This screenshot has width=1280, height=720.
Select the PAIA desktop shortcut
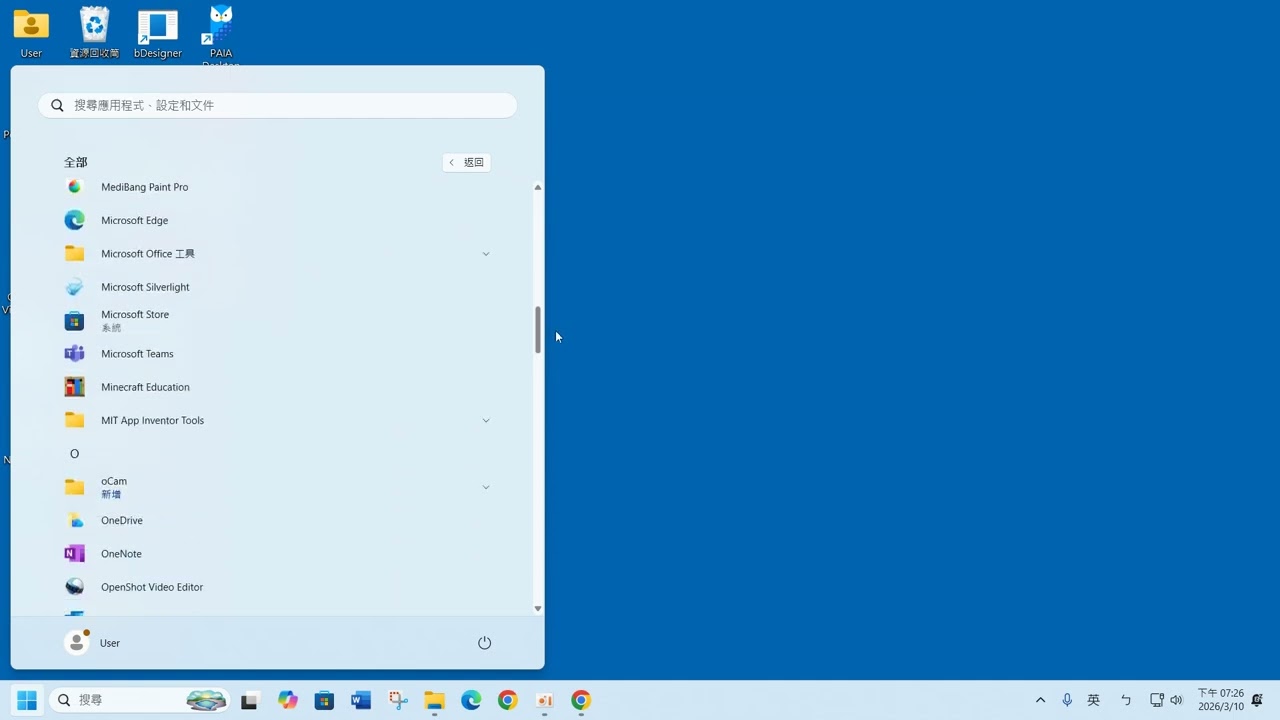221,35
